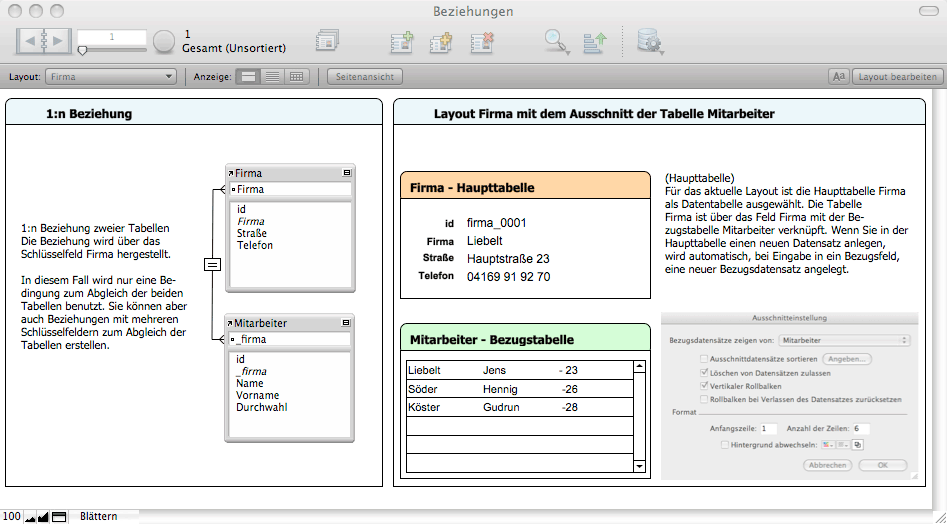The height and width of the screenshot is (524, 947).
Task: Click the portal scrollbar down arrow
Action: [x=640, y=466]
